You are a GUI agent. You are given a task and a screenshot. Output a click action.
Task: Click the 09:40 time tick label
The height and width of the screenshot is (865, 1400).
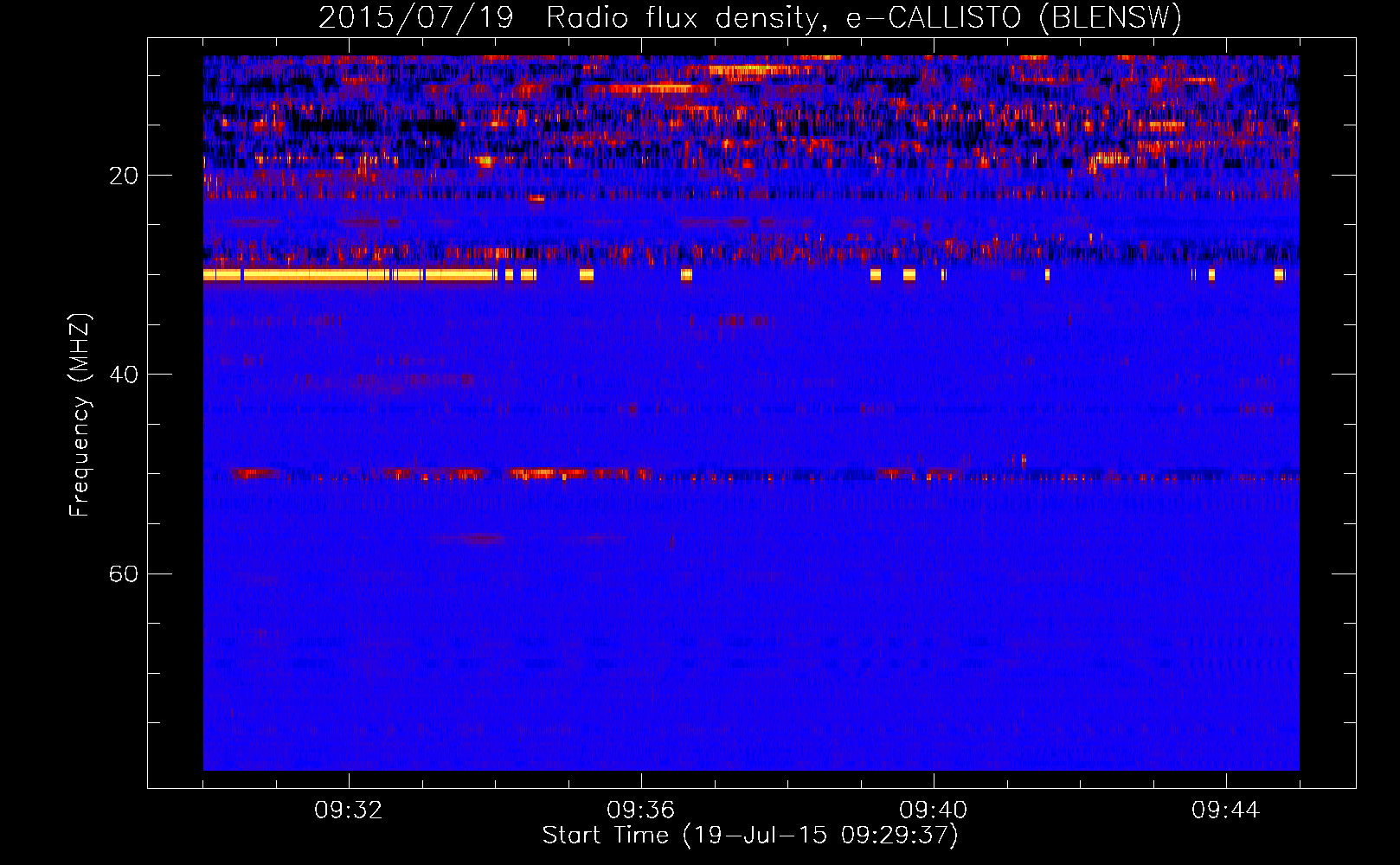(934, 811)
